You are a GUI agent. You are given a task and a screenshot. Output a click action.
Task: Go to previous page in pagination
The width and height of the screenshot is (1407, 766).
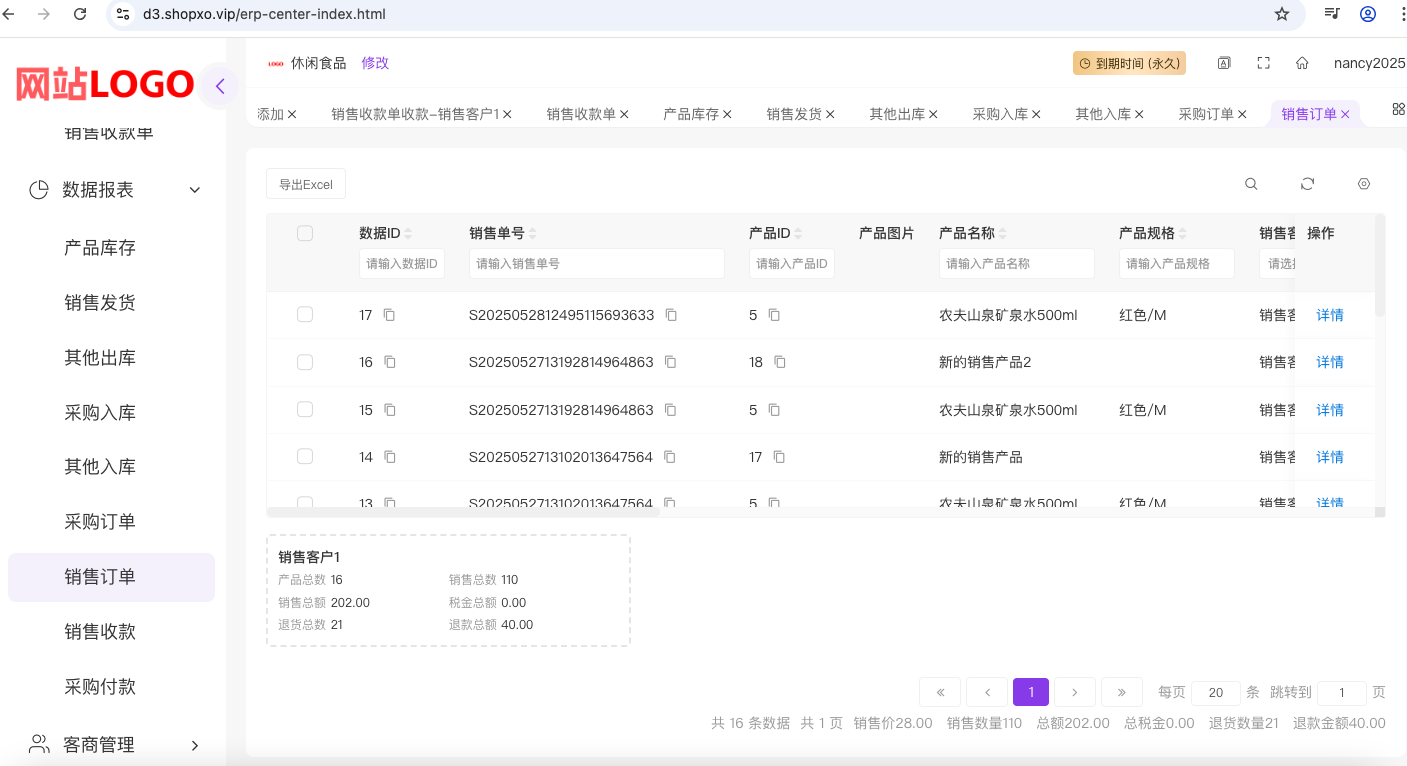pos(987,692)
